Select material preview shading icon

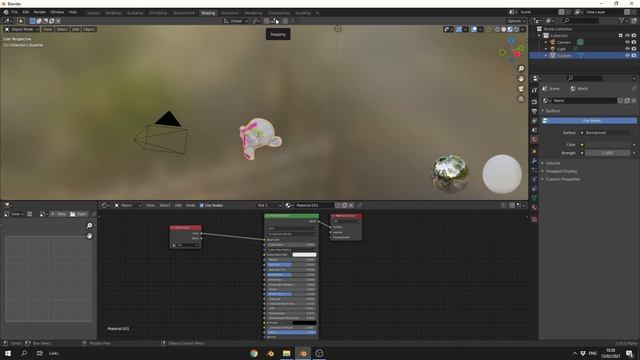click(510, 29)
